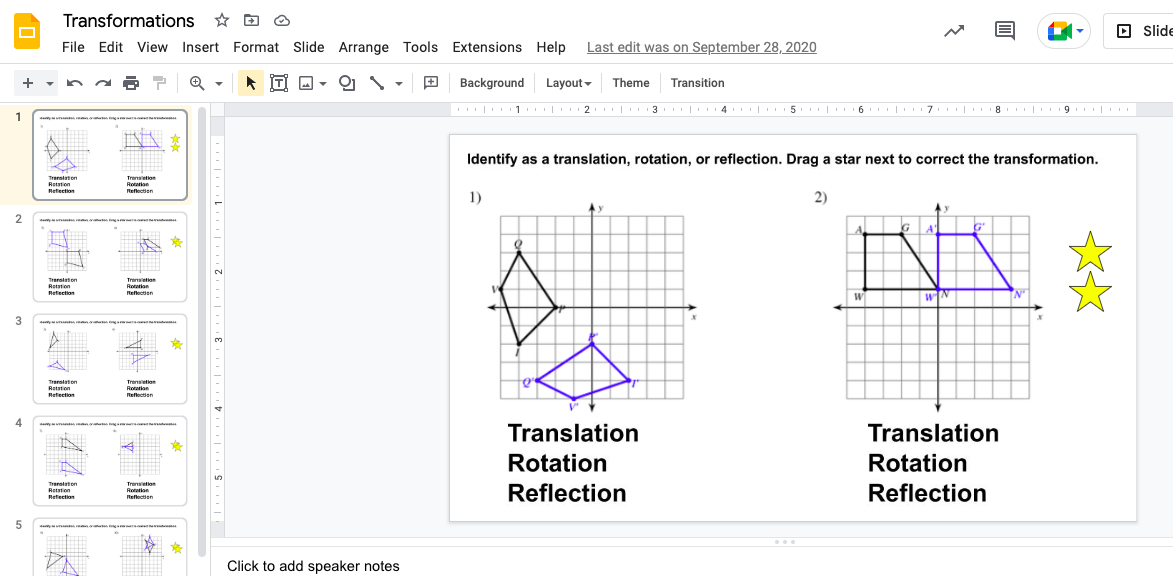The height and width of the screenshot is (576, 1173).
Task: Click the Insert comment icon
Action: tap(430, 82)
